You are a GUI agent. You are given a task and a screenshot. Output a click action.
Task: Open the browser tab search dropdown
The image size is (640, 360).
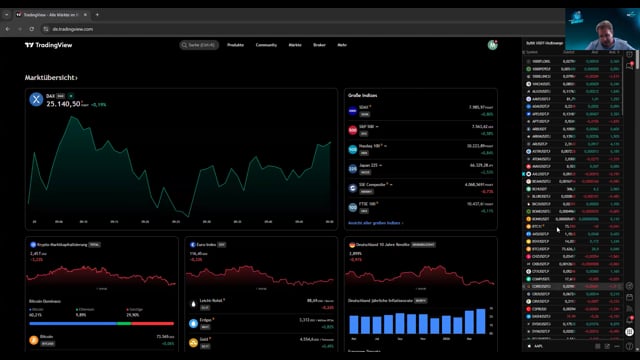pos(7,15)
